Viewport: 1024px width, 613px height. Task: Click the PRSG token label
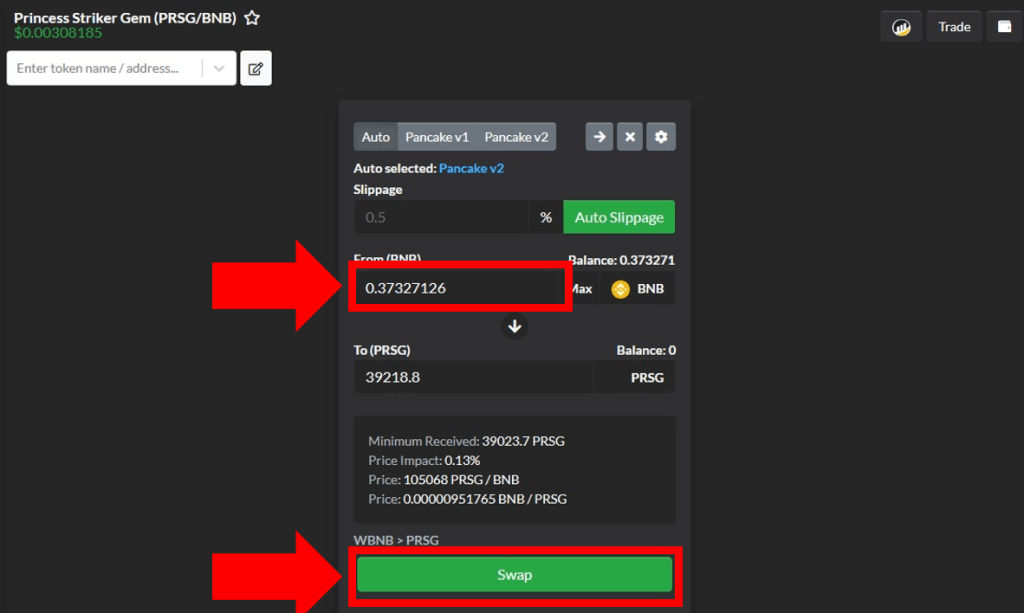click(x=647, y=377)
